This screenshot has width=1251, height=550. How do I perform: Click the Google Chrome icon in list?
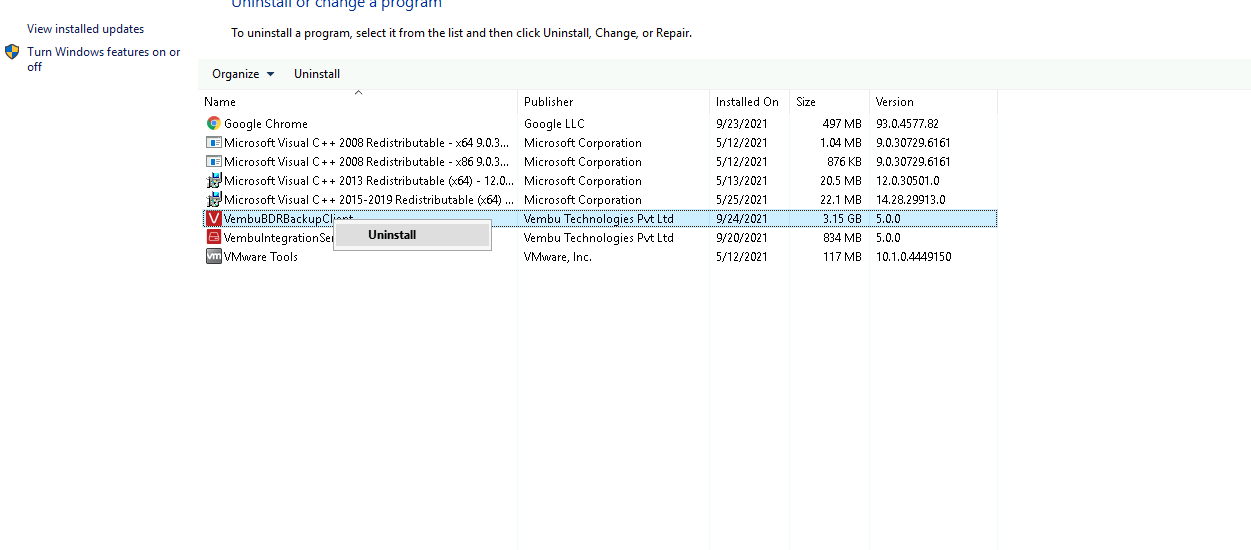(x=213, y=124)
